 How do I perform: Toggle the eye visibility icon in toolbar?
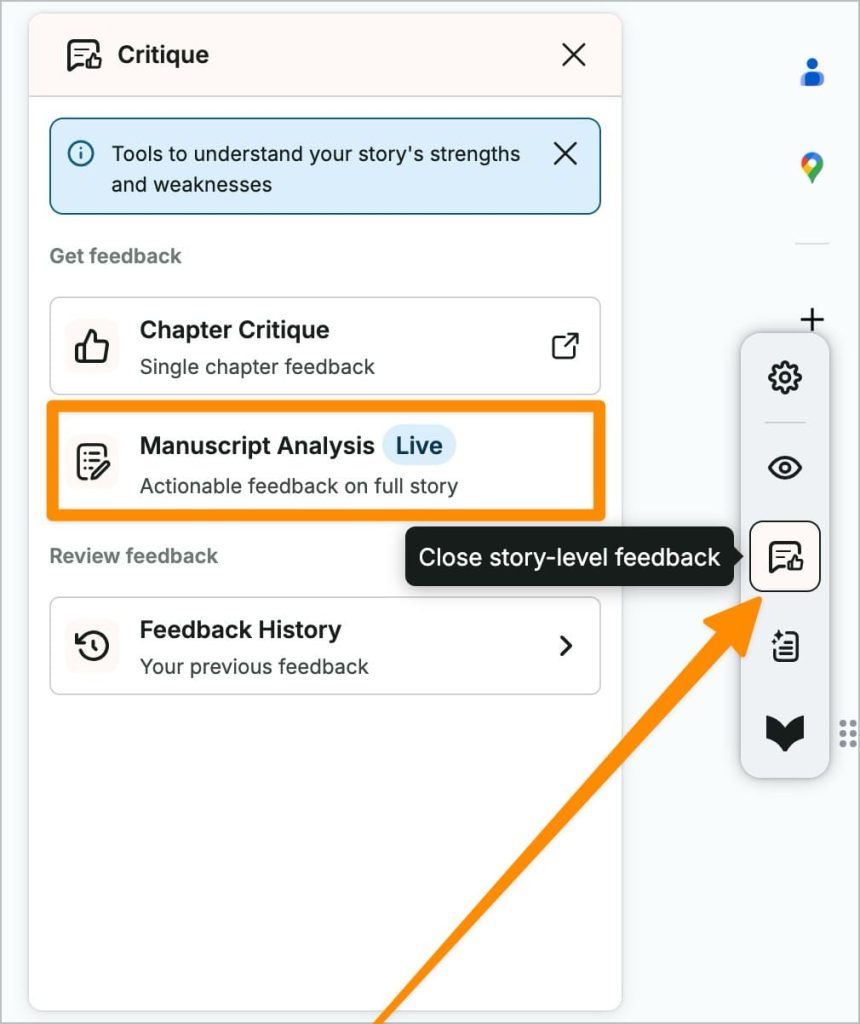click(784, 468)
